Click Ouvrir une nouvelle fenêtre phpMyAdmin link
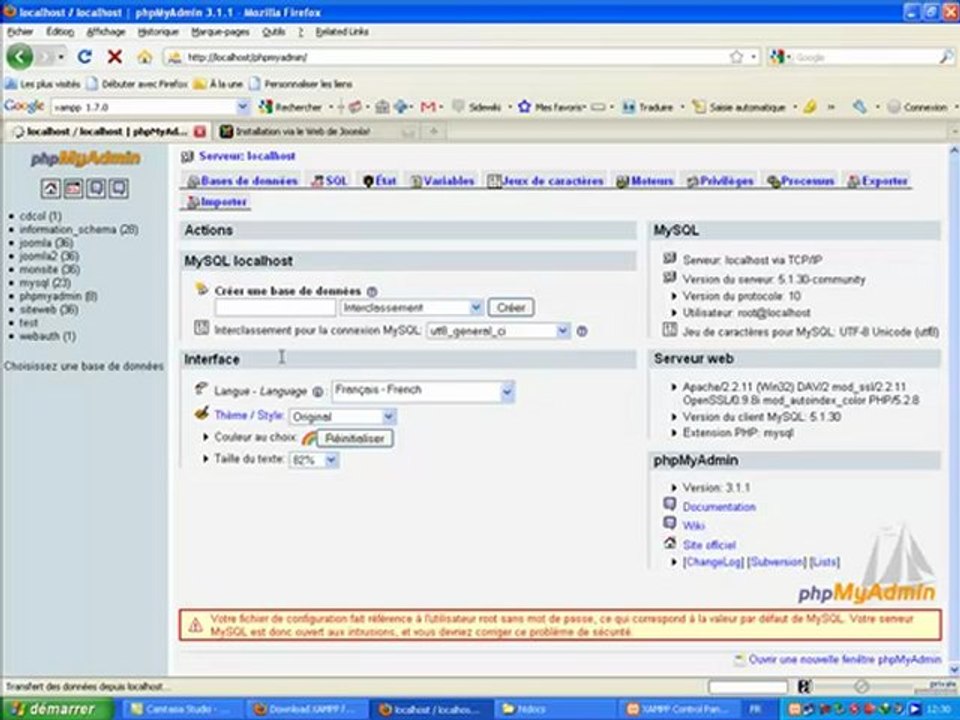Screen dimensions: 960x720 844,659
